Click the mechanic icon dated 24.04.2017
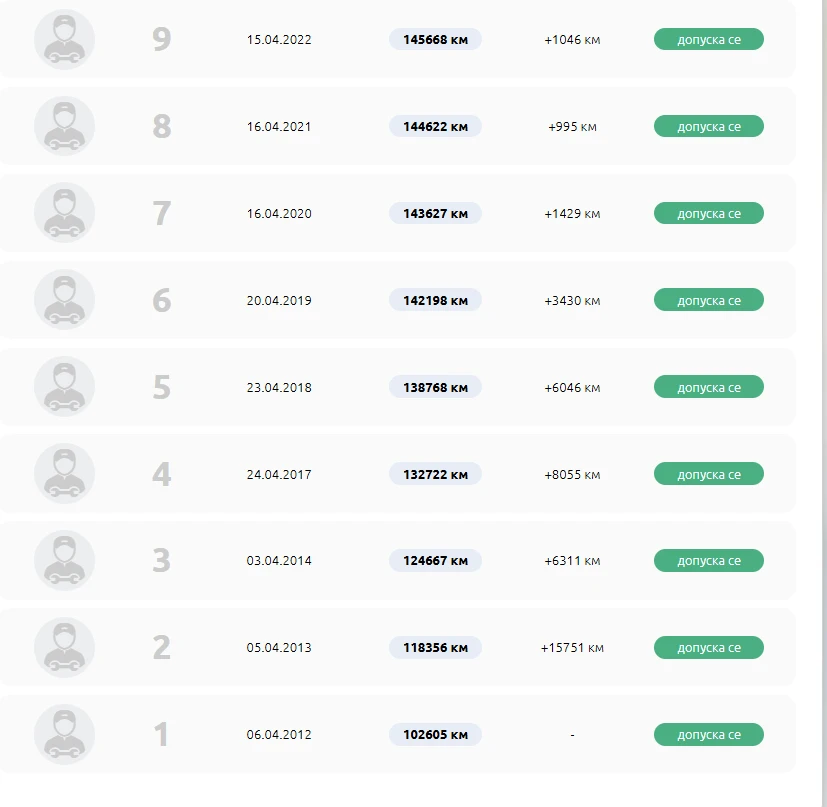Screen dimensions: 827x807 pyautogui.click(x=64, y=474)
